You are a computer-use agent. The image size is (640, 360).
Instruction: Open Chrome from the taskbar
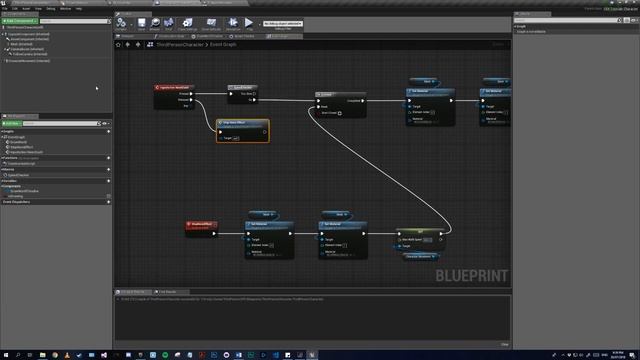(55, 355)
